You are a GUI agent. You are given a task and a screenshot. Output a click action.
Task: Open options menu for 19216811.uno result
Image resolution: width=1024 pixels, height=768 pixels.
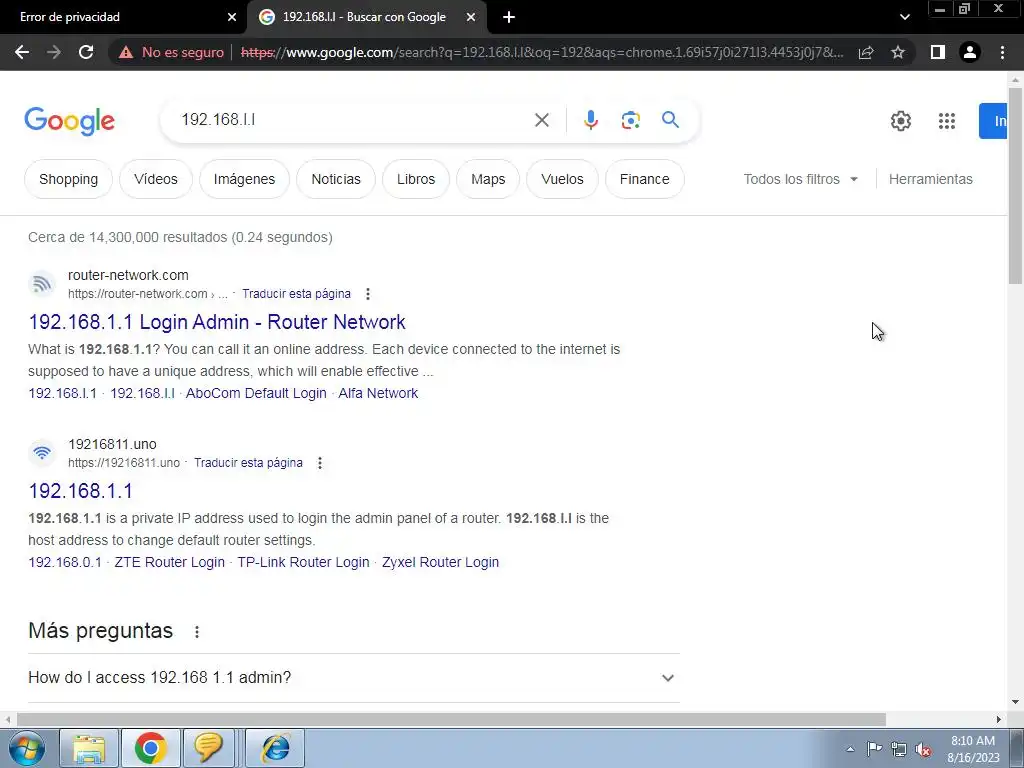(319, 463)
